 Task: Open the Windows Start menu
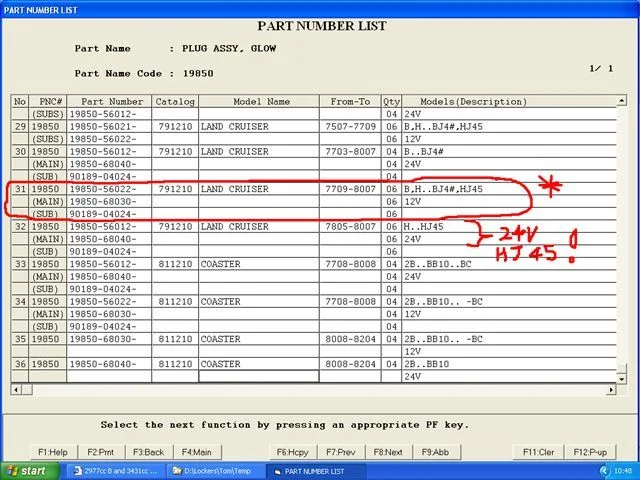pyautogui.click(x=27, y=471)
